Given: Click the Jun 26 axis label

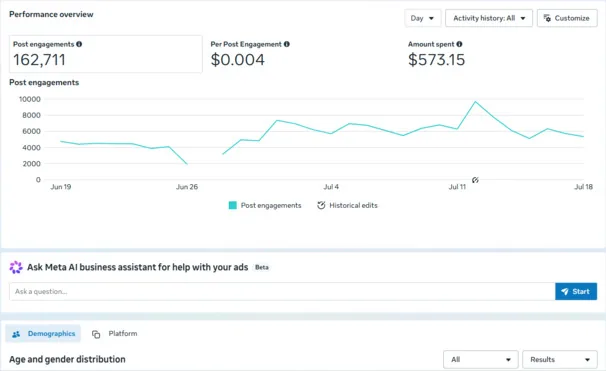Looking at the screenshot, I should click(x=187, y=187).
